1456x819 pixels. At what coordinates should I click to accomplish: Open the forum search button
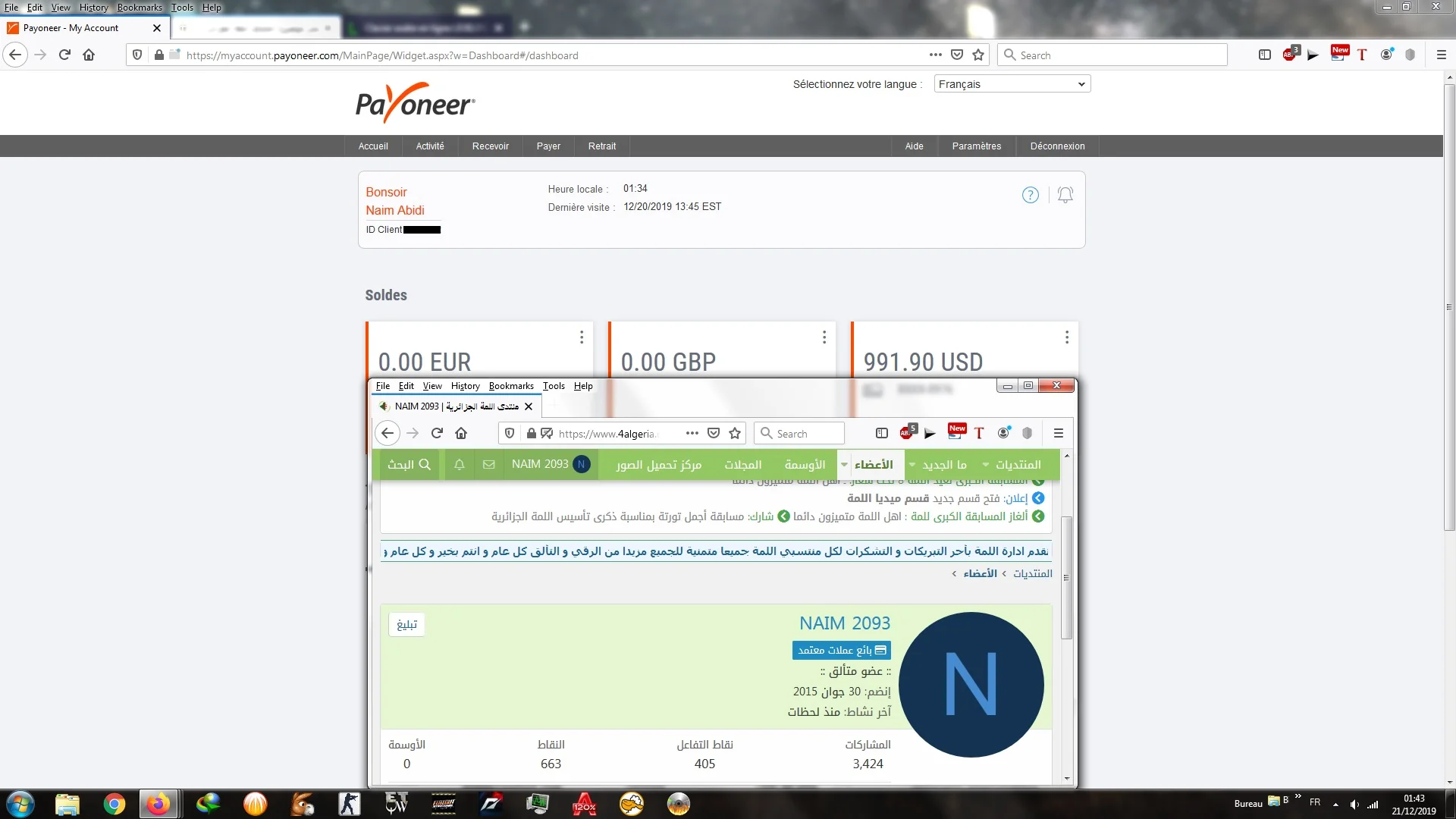tap(409, 464)
